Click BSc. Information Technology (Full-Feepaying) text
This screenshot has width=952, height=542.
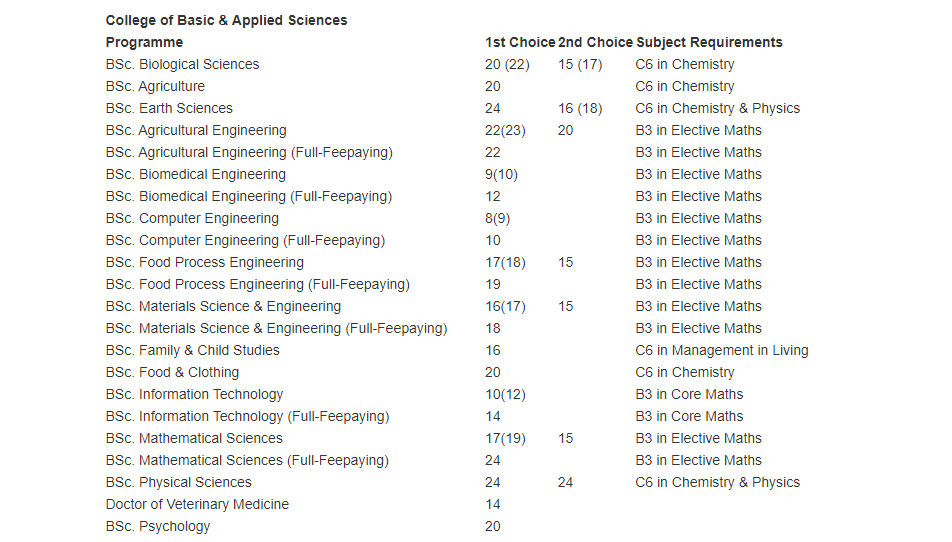point(247,416)
